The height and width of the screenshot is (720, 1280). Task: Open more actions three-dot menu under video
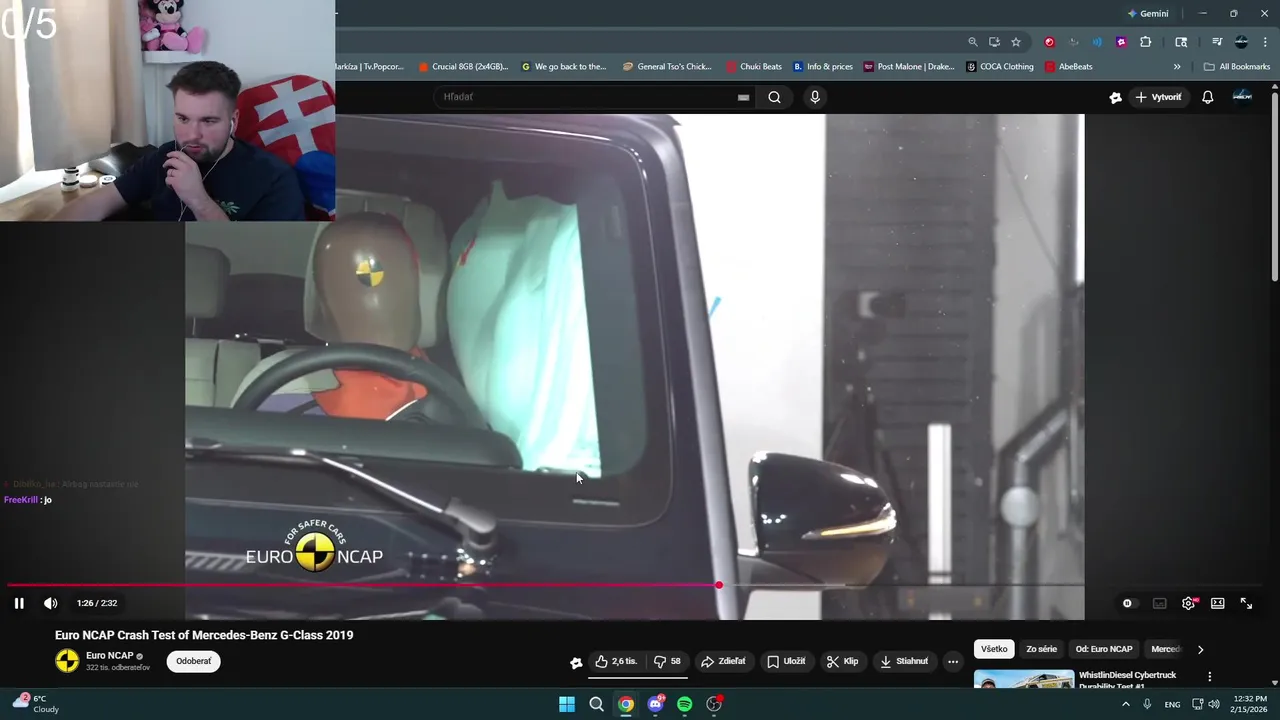pyautogui.click(x=952, y=661)
